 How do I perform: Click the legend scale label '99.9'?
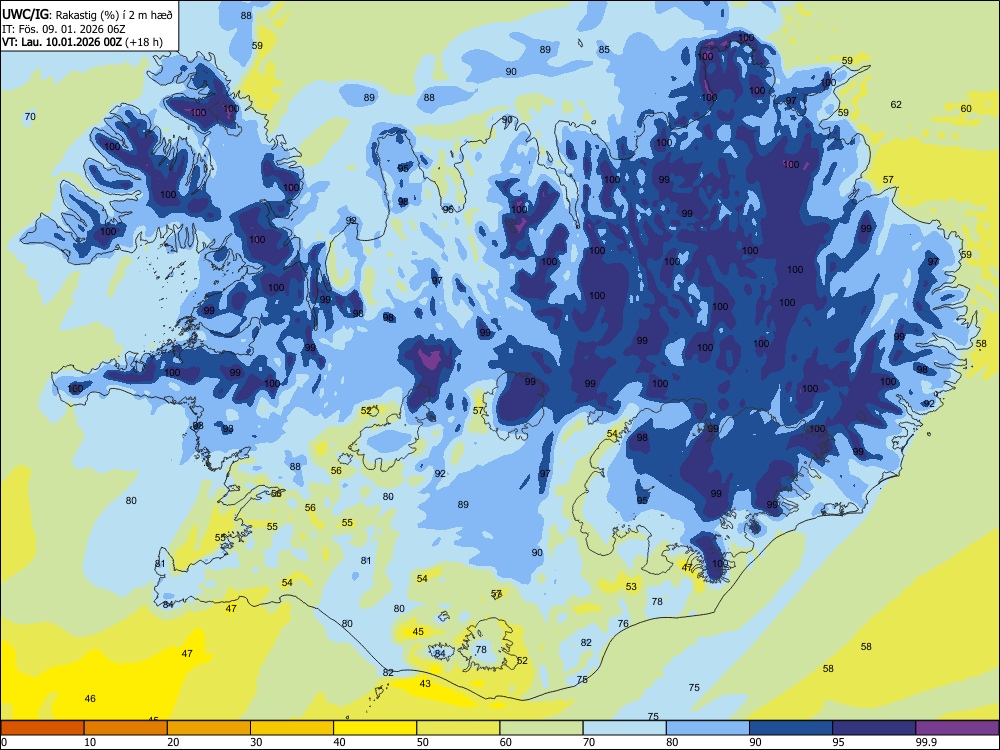[x=926, y=742]
